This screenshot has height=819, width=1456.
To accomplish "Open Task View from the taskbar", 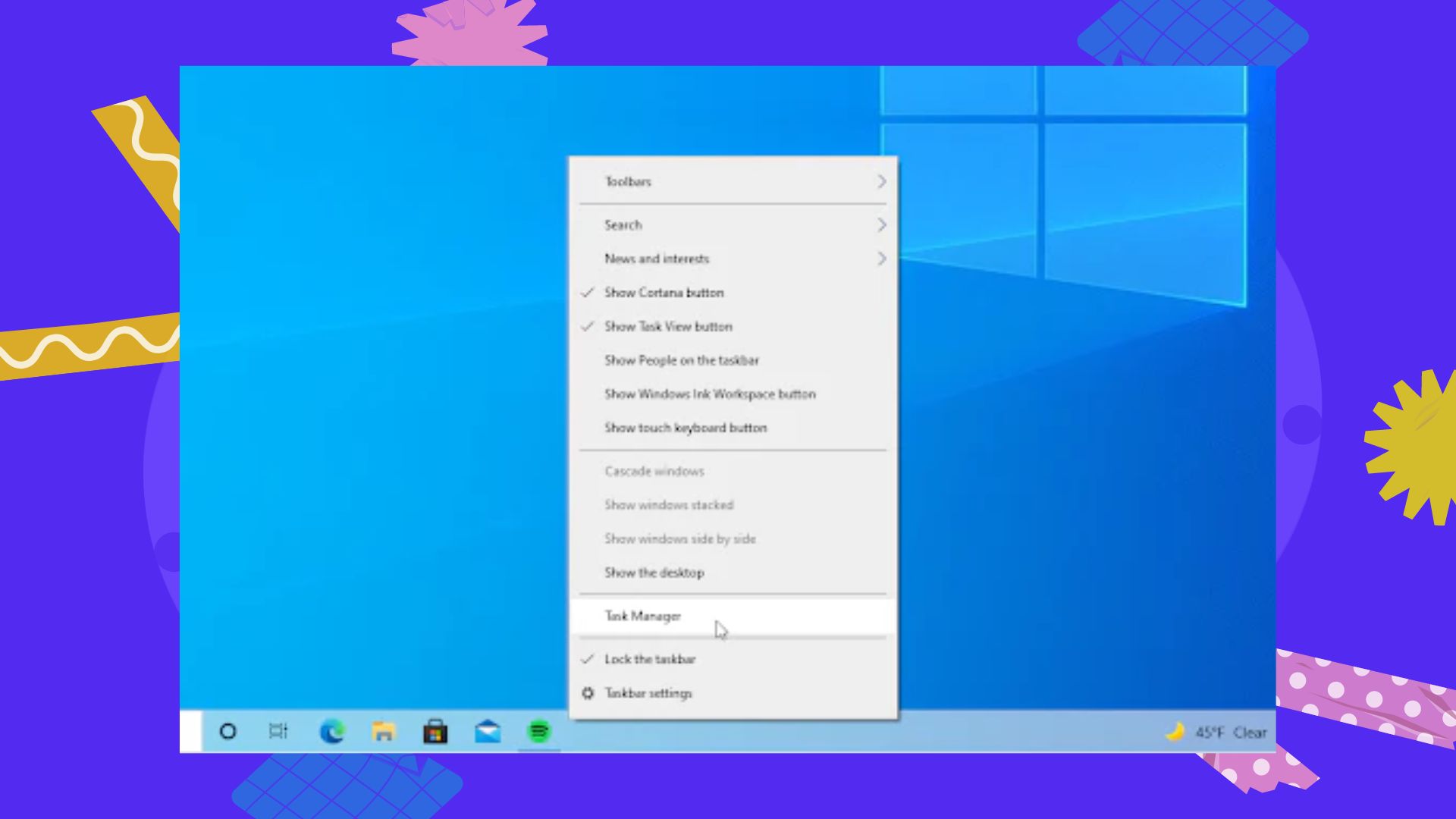I will (278, 732).
